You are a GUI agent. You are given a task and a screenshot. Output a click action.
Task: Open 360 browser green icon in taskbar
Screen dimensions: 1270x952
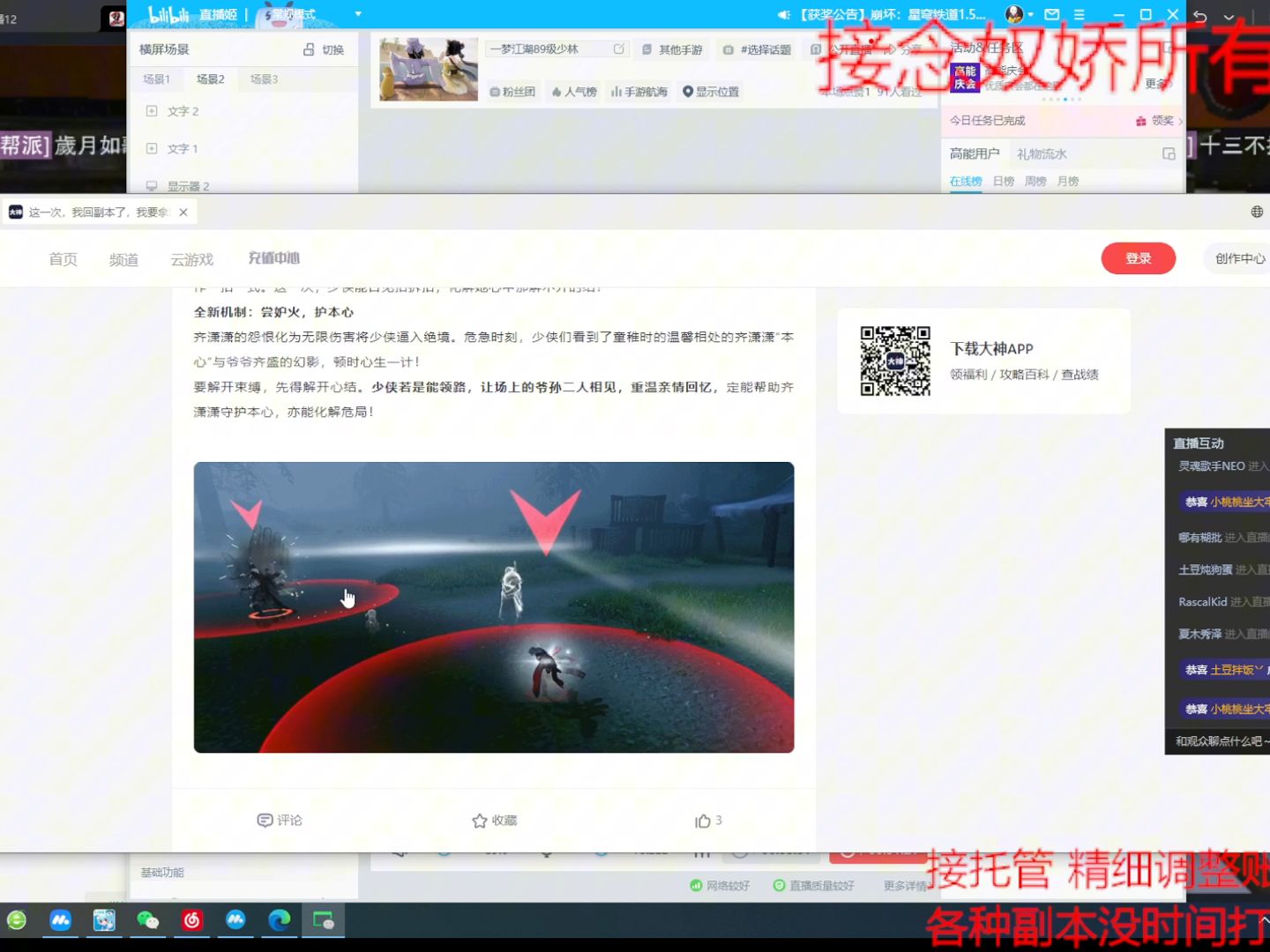click(17, 921)
